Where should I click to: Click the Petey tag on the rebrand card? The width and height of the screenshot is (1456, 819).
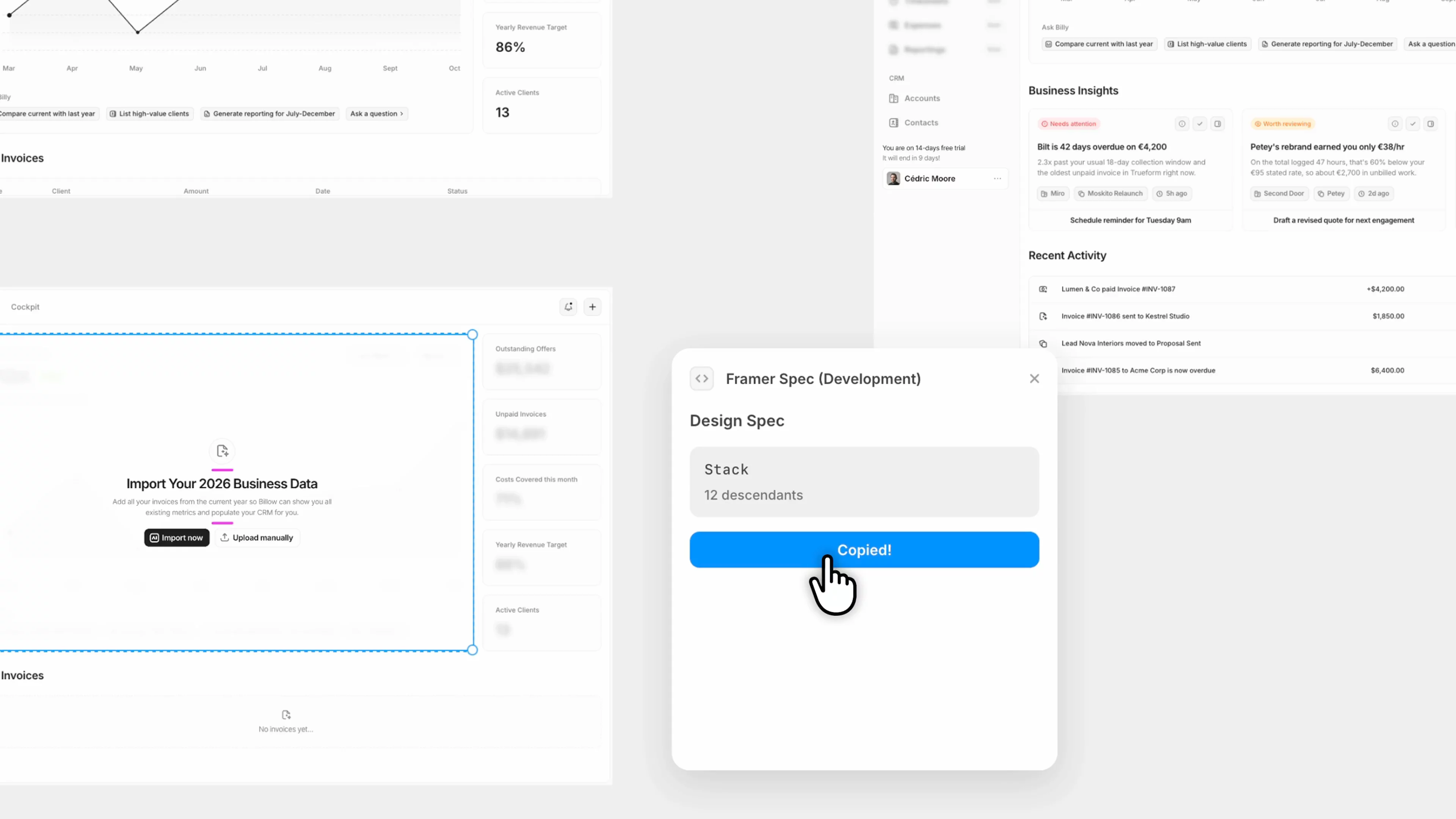[x=1331, y=194]
